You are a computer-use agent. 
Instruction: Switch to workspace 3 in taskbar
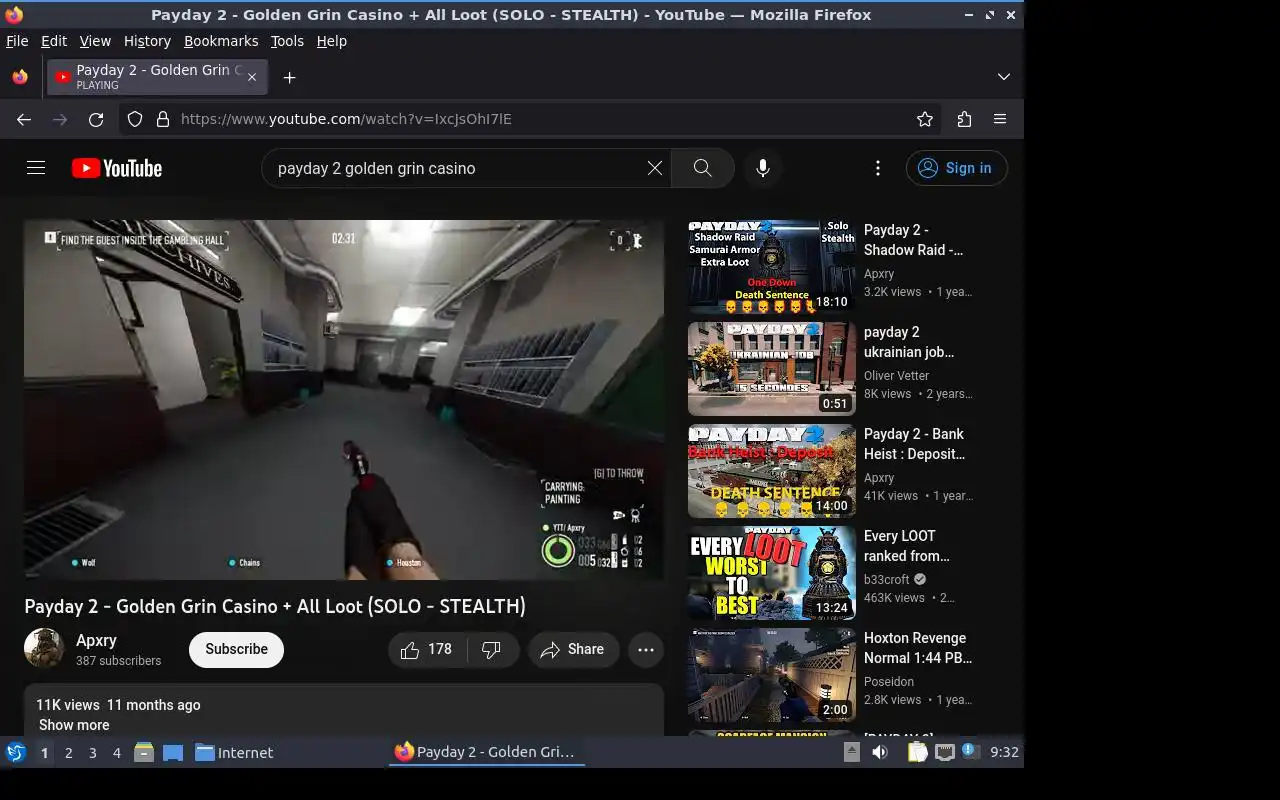(92, 753)
